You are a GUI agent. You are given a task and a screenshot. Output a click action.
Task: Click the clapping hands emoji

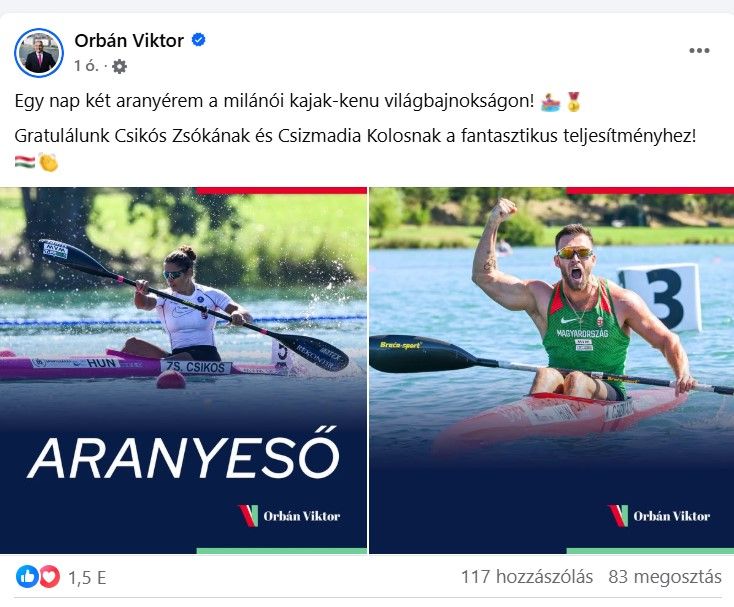(x=48, y=162)
